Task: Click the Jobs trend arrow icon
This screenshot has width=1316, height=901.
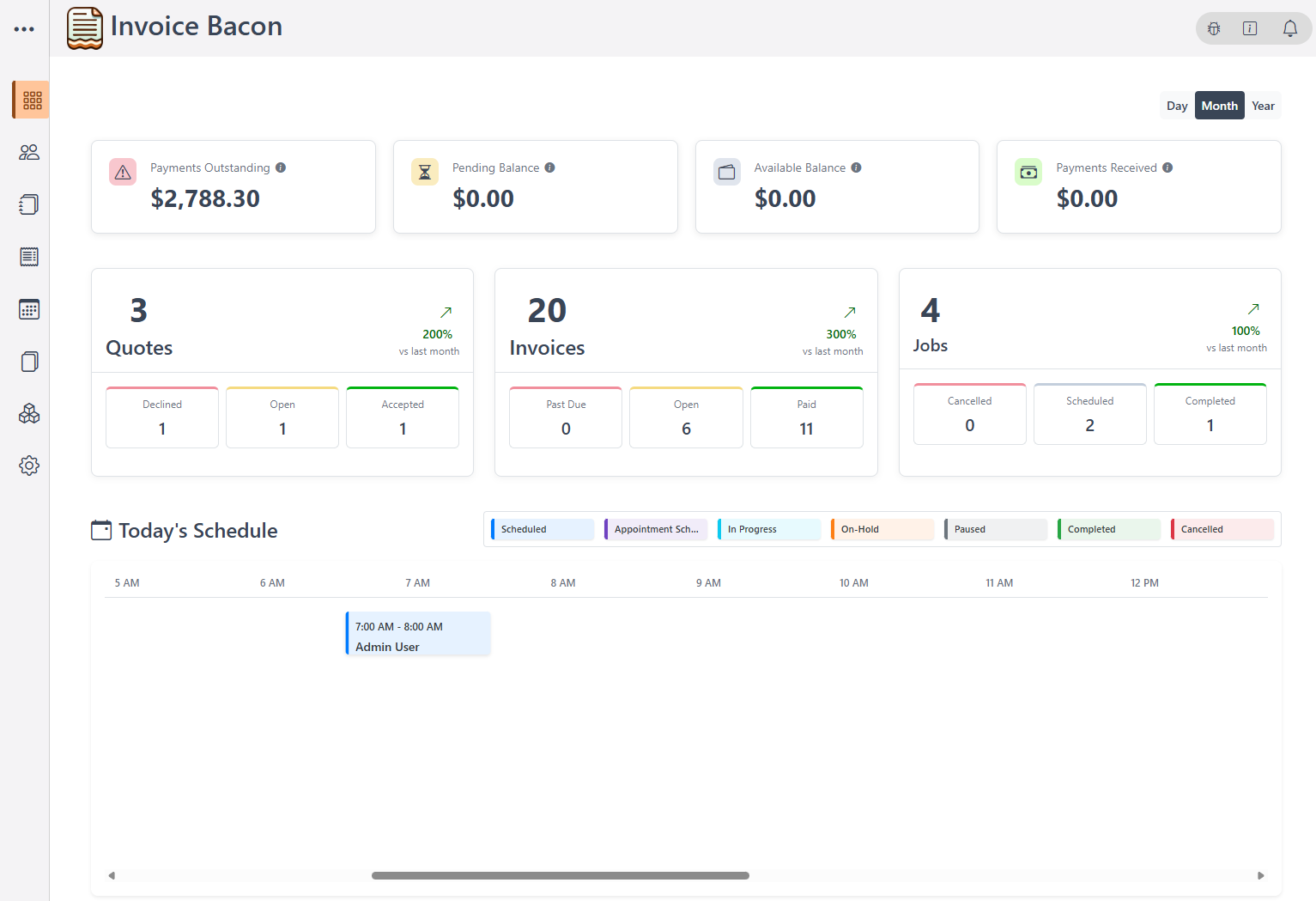Action: pyautogui.click(x=1253, y=309)
